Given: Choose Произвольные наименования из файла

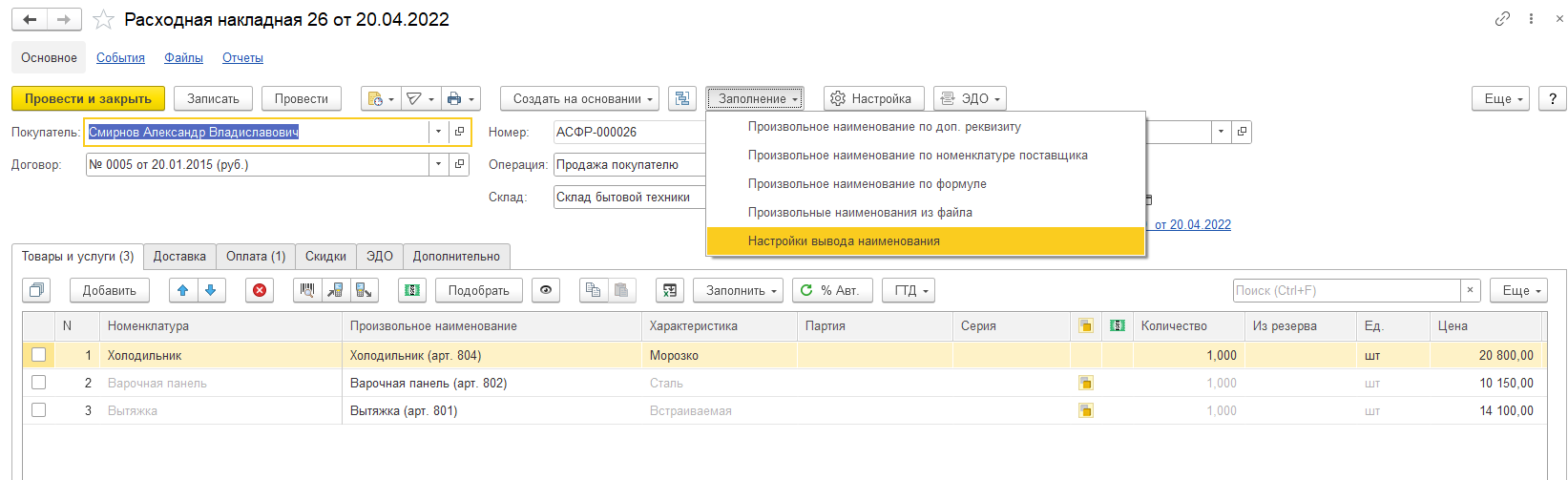Looking at the screenshot, I should (926, 212).
